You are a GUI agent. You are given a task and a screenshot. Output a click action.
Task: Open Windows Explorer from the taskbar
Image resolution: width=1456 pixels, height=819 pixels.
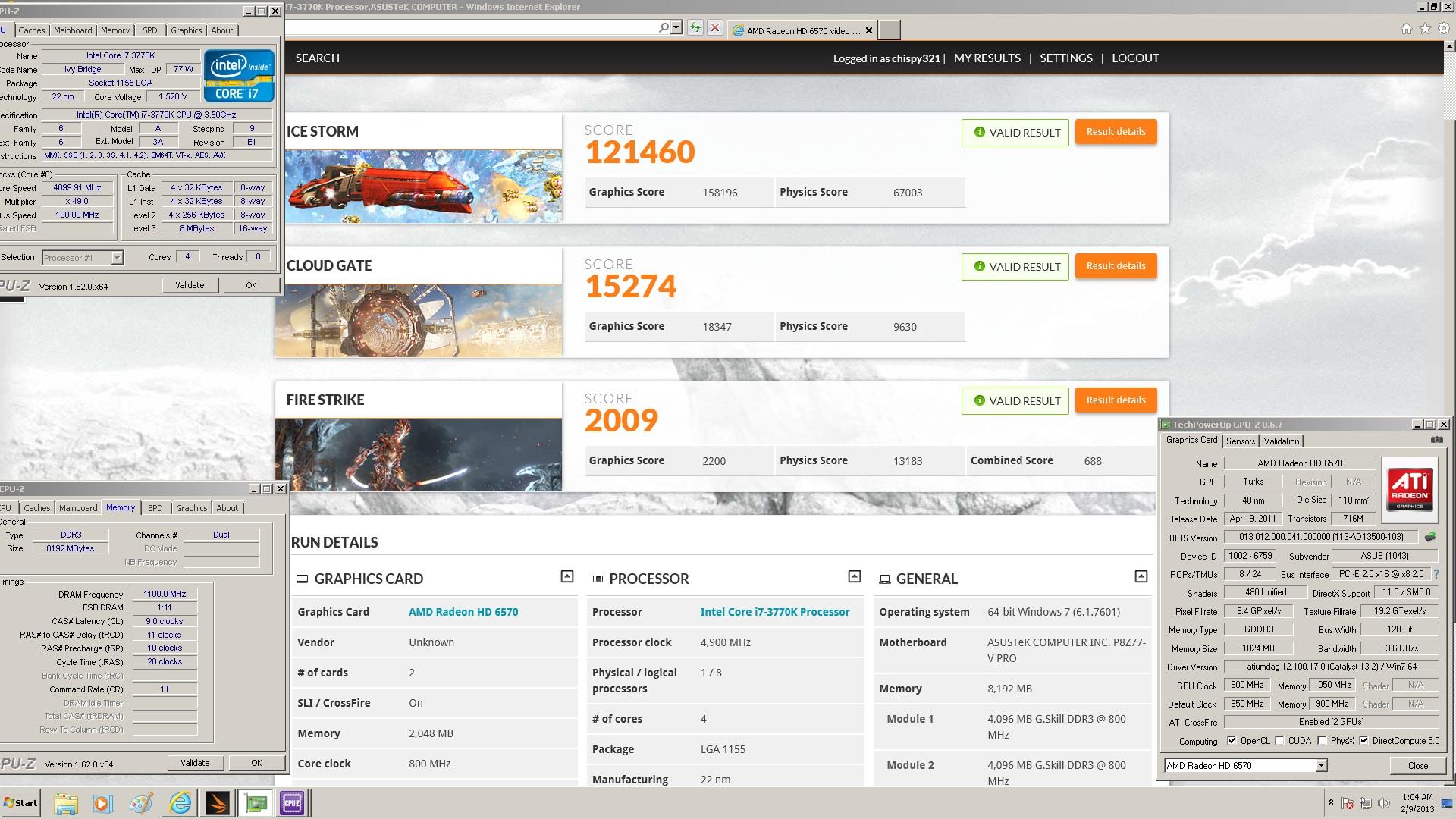pyautogui.click(x=66, y=803)
